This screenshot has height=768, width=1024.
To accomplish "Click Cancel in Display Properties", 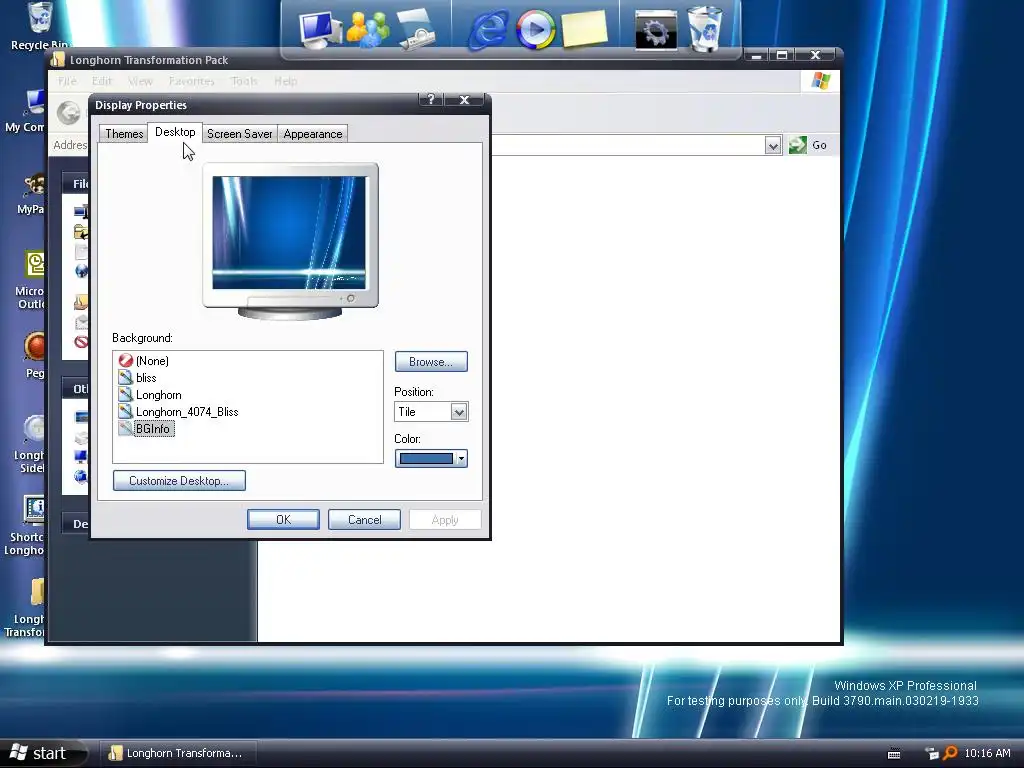I will (x=364, y=520).
